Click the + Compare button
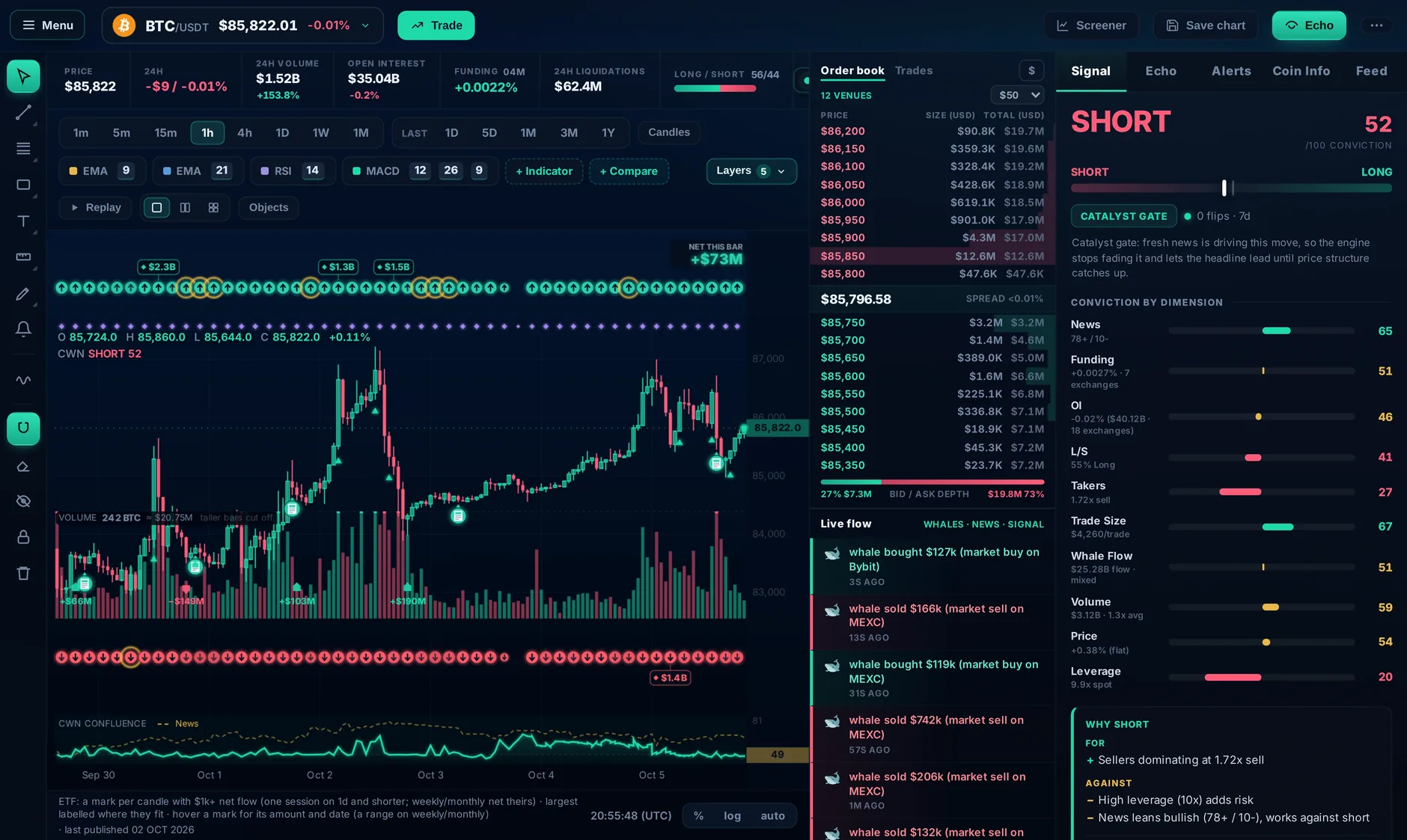This screenshot has height=840, width=1407. click(x=629, y=171)
